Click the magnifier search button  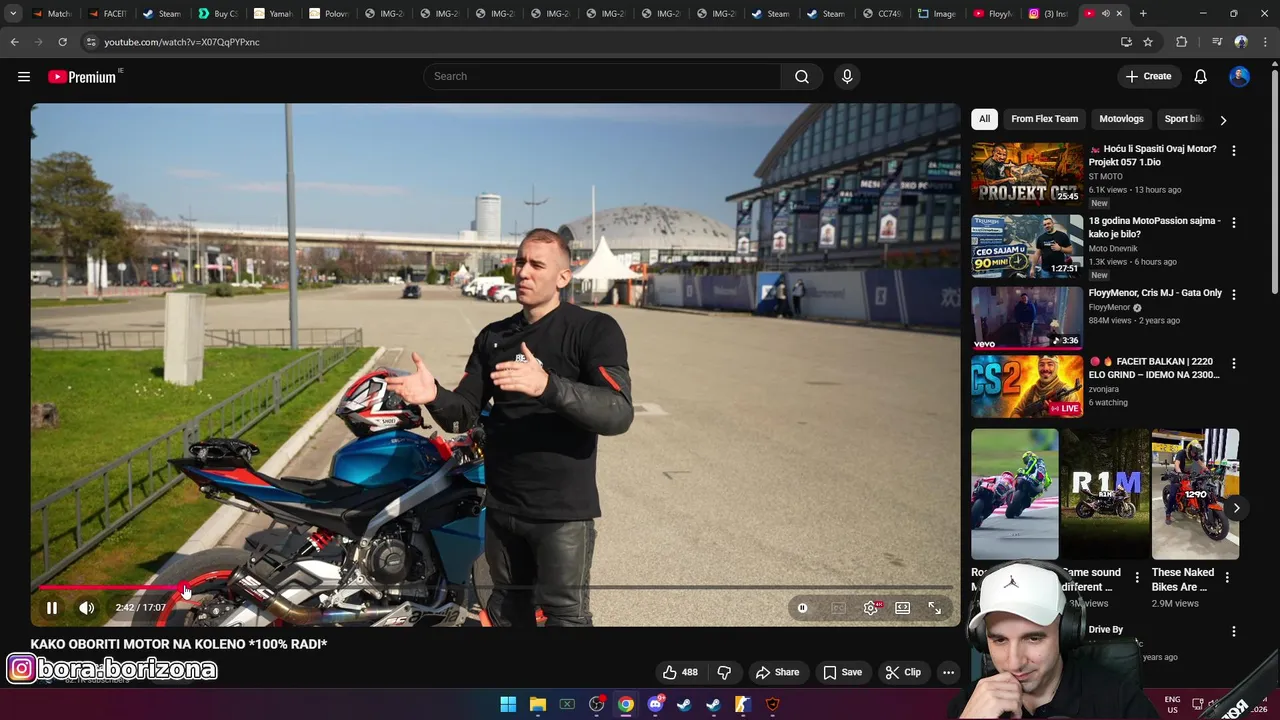click(802, 77)
